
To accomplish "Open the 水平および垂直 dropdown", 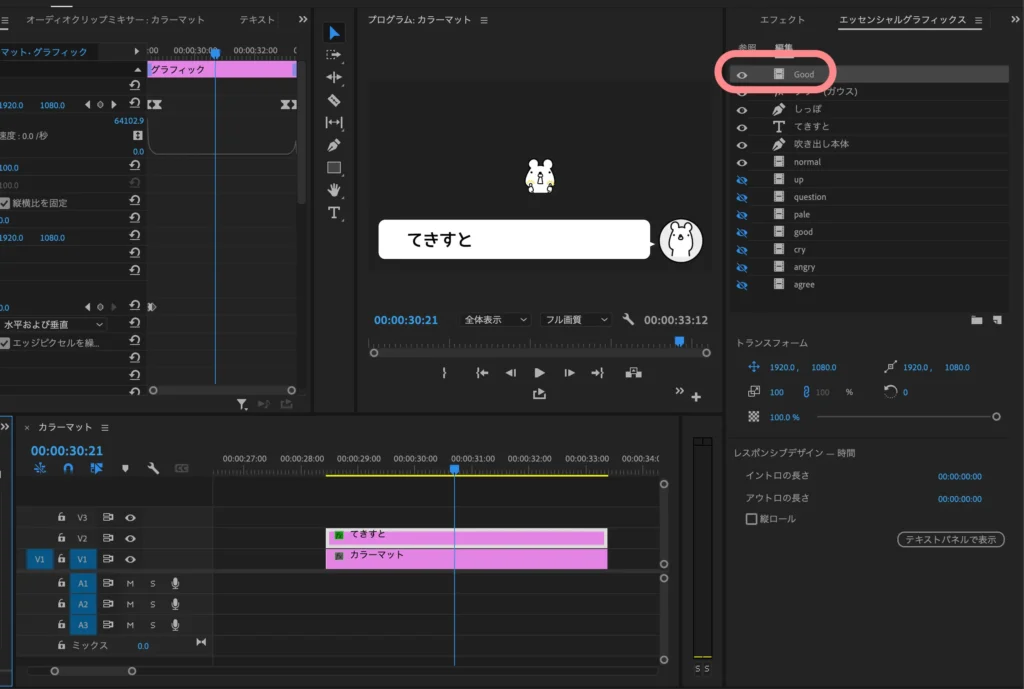I will point(54,325).
